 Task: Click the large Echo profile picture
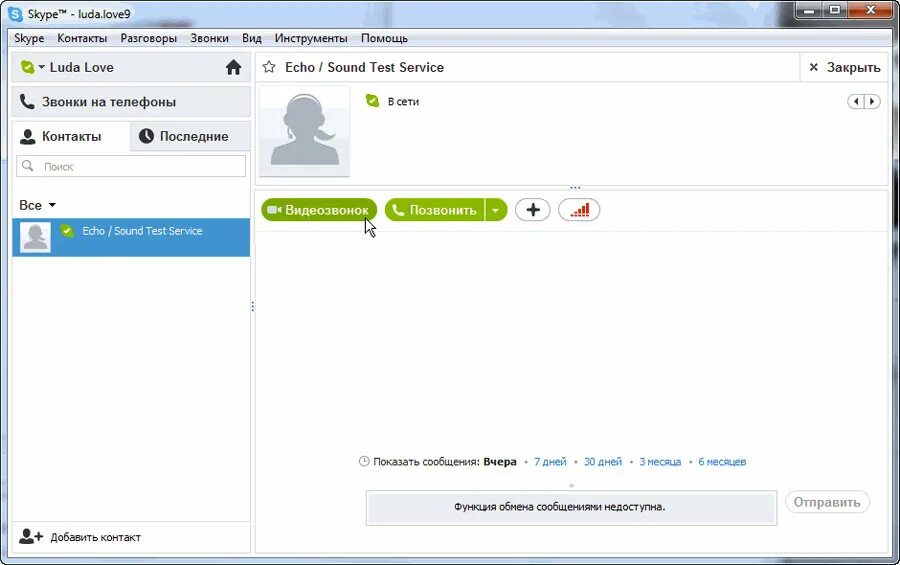pos(304,131)
